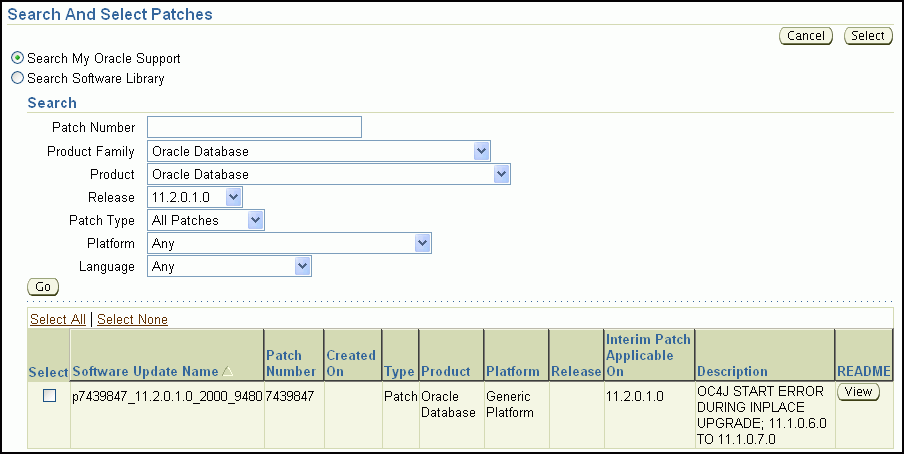Check the box for patch p7439847
The width and height of the screenshot is (904, 454).
point(50,396)
